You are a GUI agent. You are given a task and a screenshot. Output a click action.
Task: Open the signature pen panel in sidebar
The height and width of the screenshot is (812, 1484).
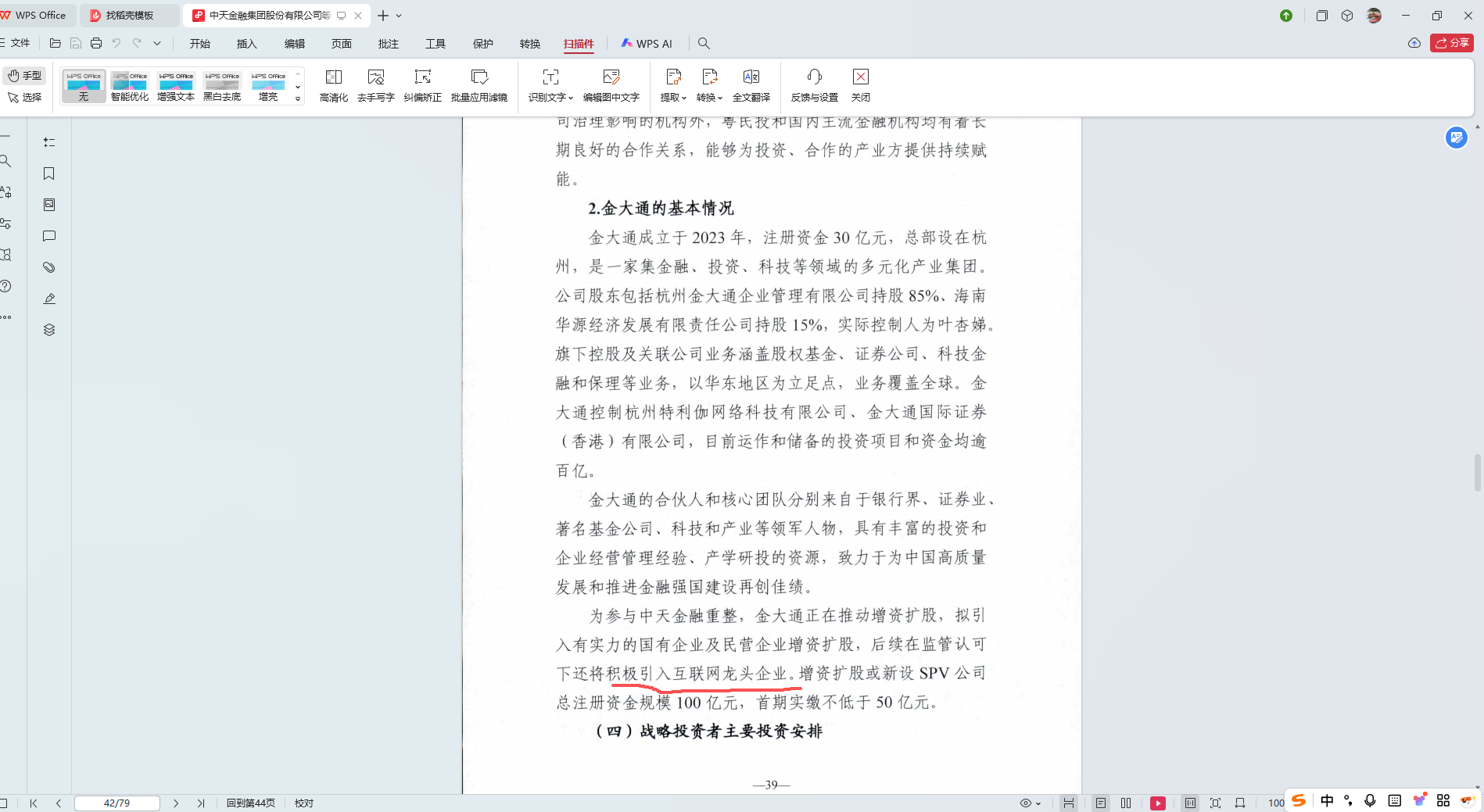[x=49, y=299]
